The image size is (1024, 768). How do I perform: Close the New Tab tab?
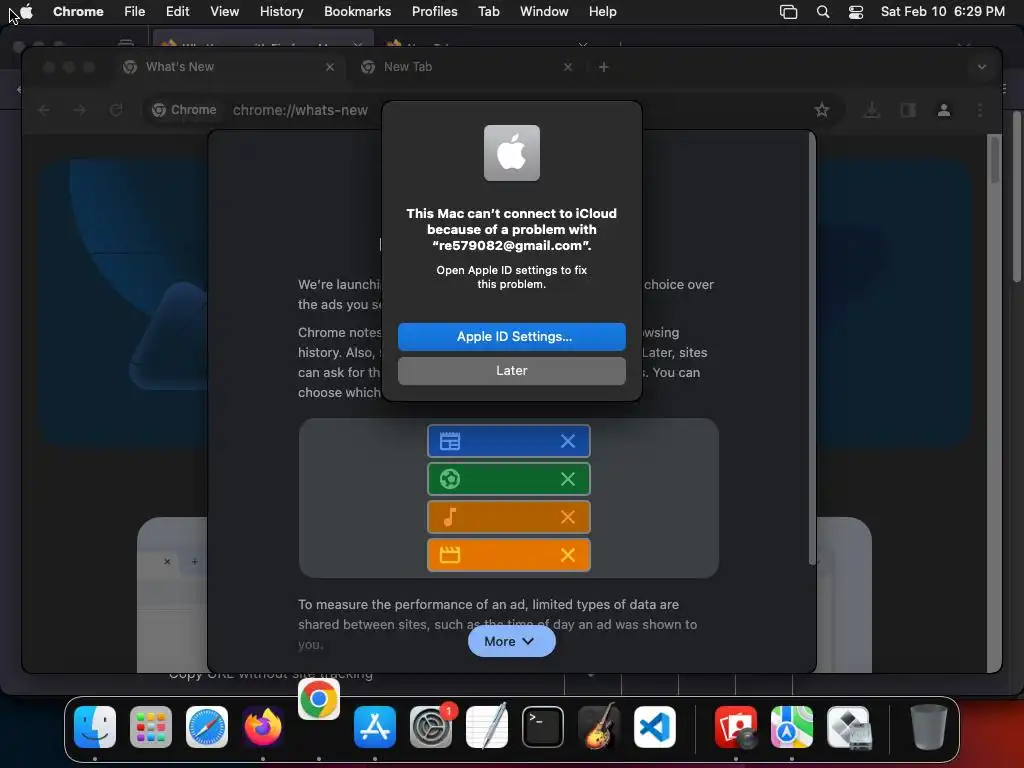click(x=568, y=67)
